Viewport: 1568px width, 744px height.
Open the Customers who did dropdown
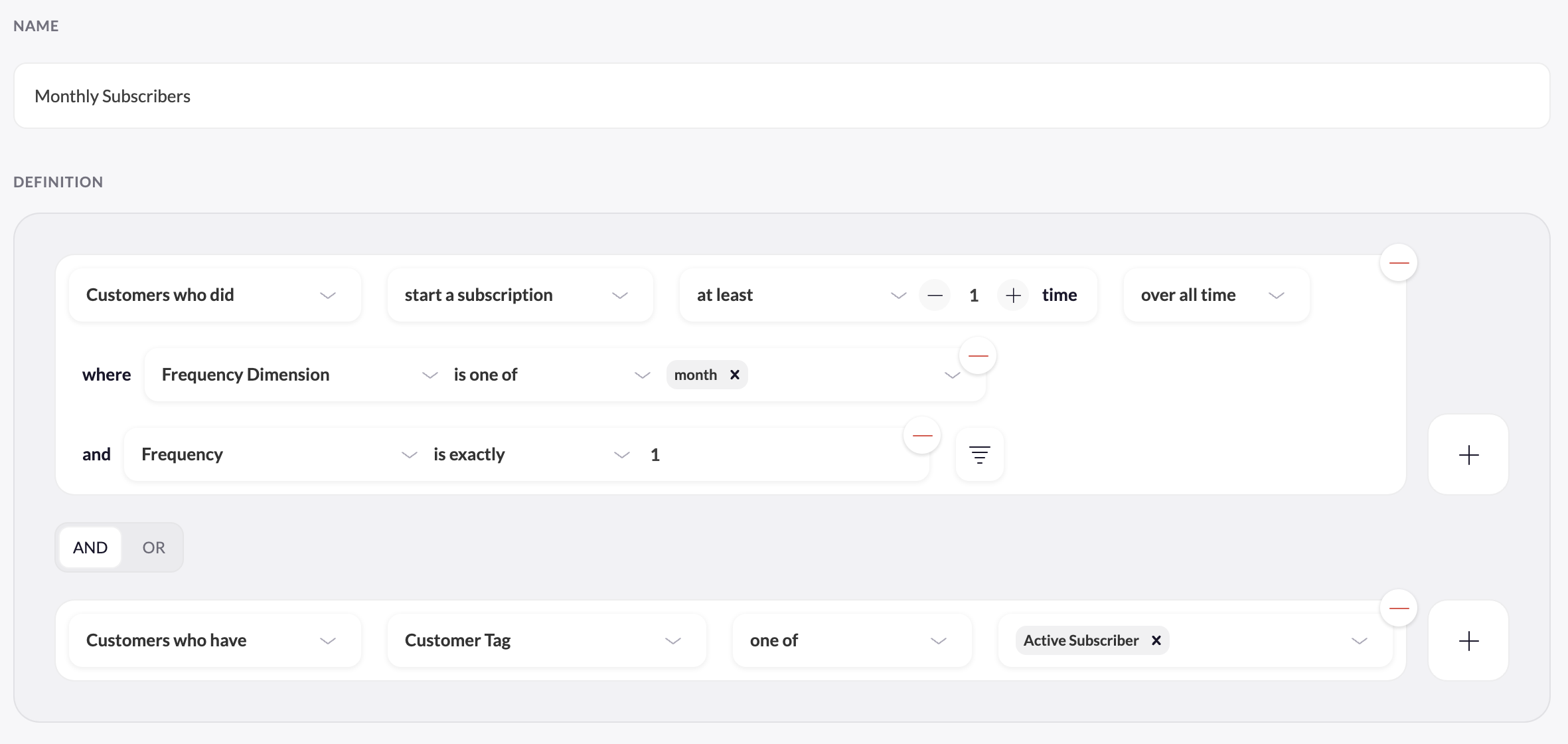(214, 296)
